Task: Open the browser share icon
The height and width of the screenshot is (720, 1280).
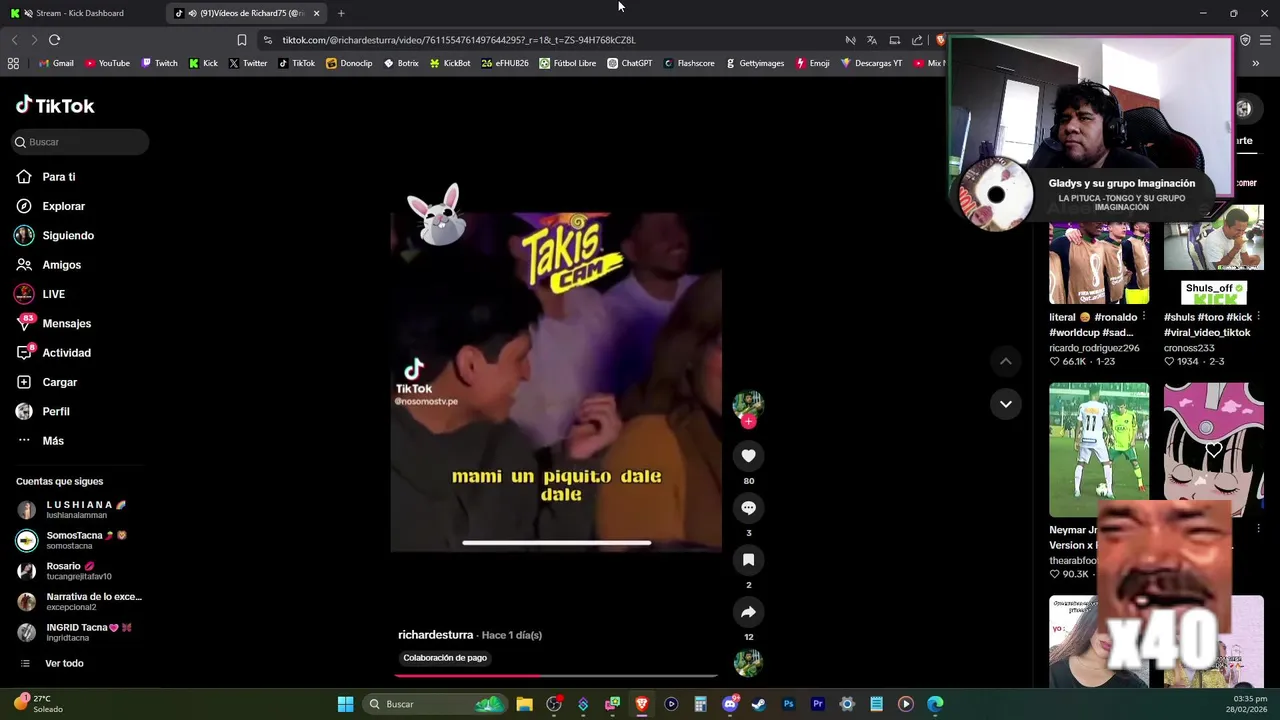Action: coord(917,40)
